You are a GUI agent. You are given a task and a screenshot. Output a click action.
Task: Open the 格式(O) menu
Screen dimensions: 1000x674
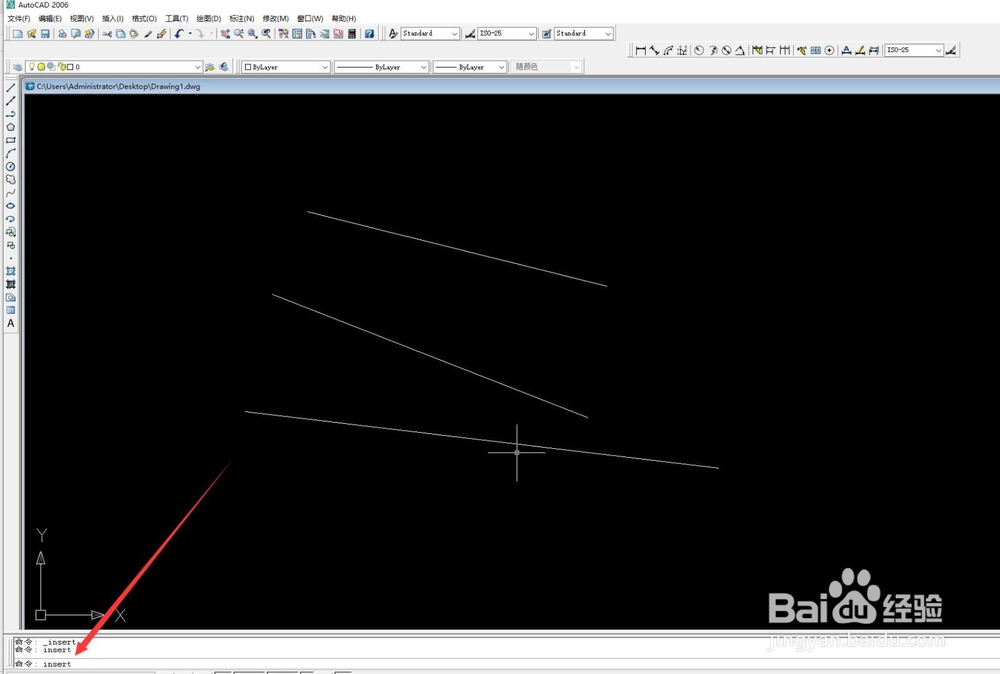coord(144,18)
